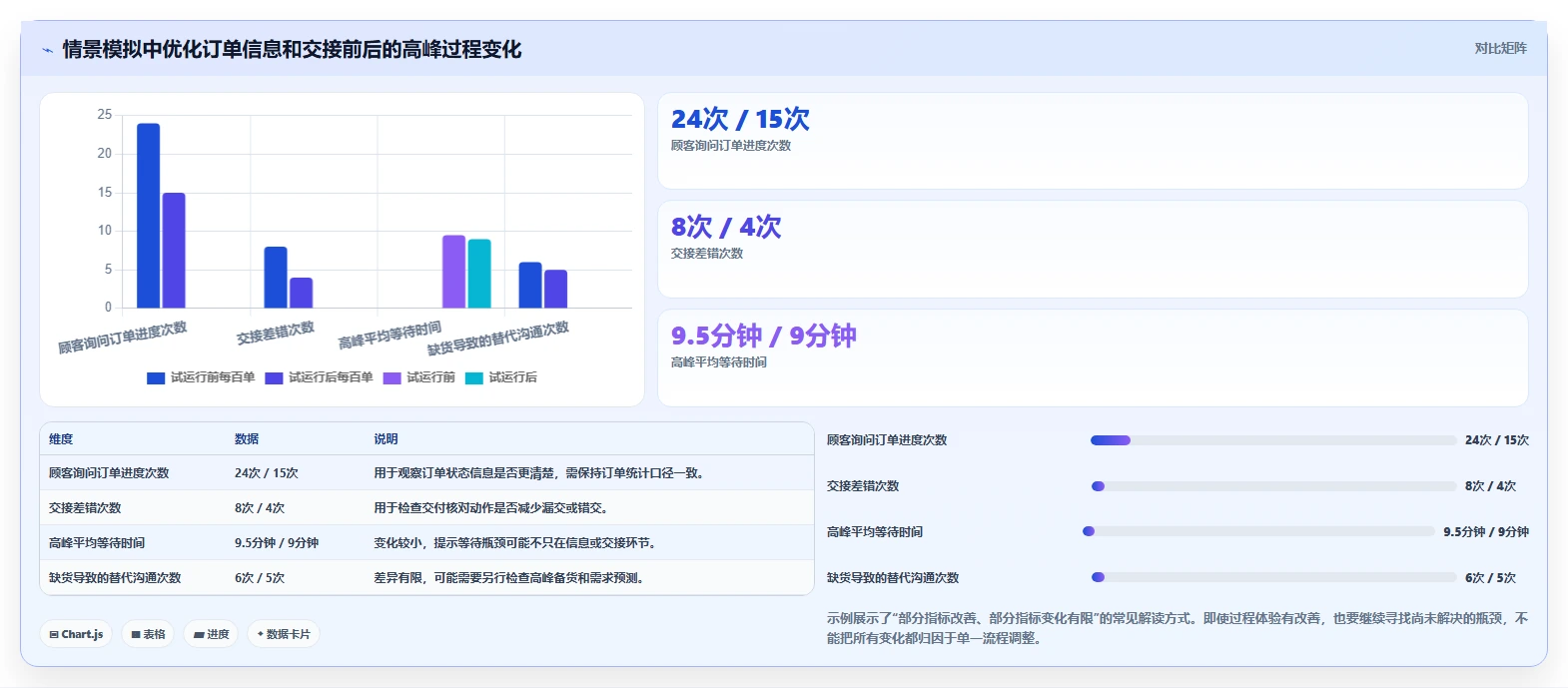Click the 24次 / 15次 data card

(1093, 141)
